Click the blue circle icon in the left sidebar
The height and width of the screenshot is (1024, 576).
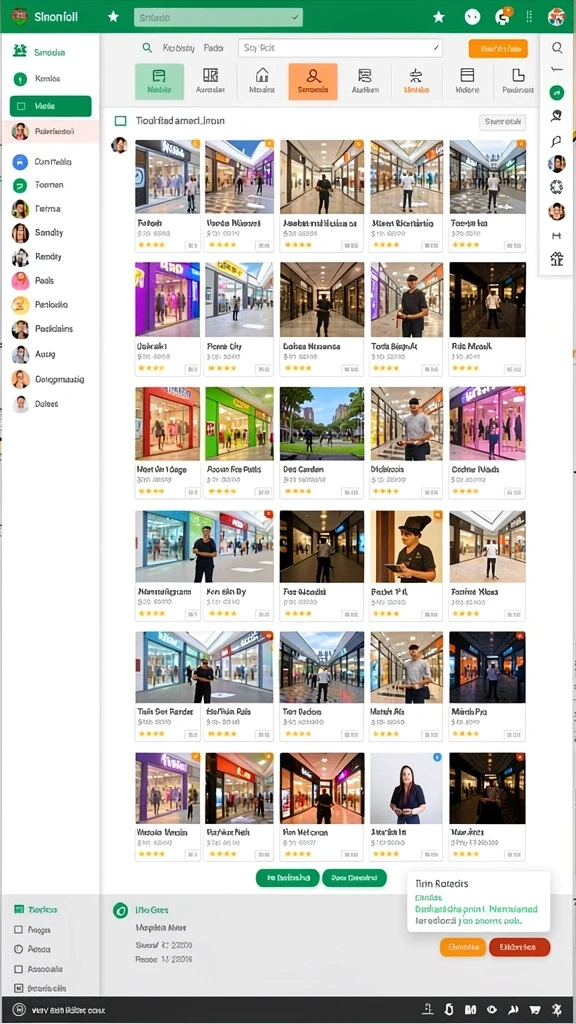coord(20,161)
